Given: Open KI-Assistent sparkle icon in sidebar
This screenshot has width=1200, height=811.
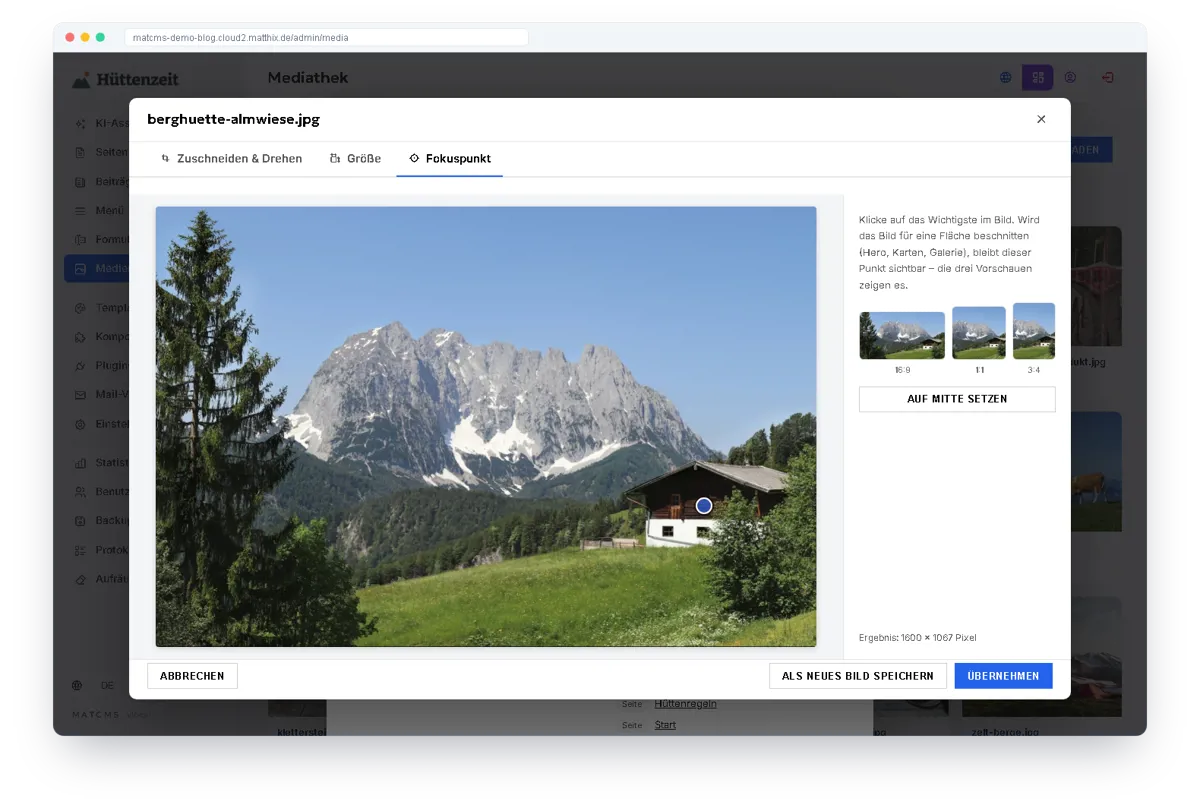Looking at the screenshot, I should [81, 124].
